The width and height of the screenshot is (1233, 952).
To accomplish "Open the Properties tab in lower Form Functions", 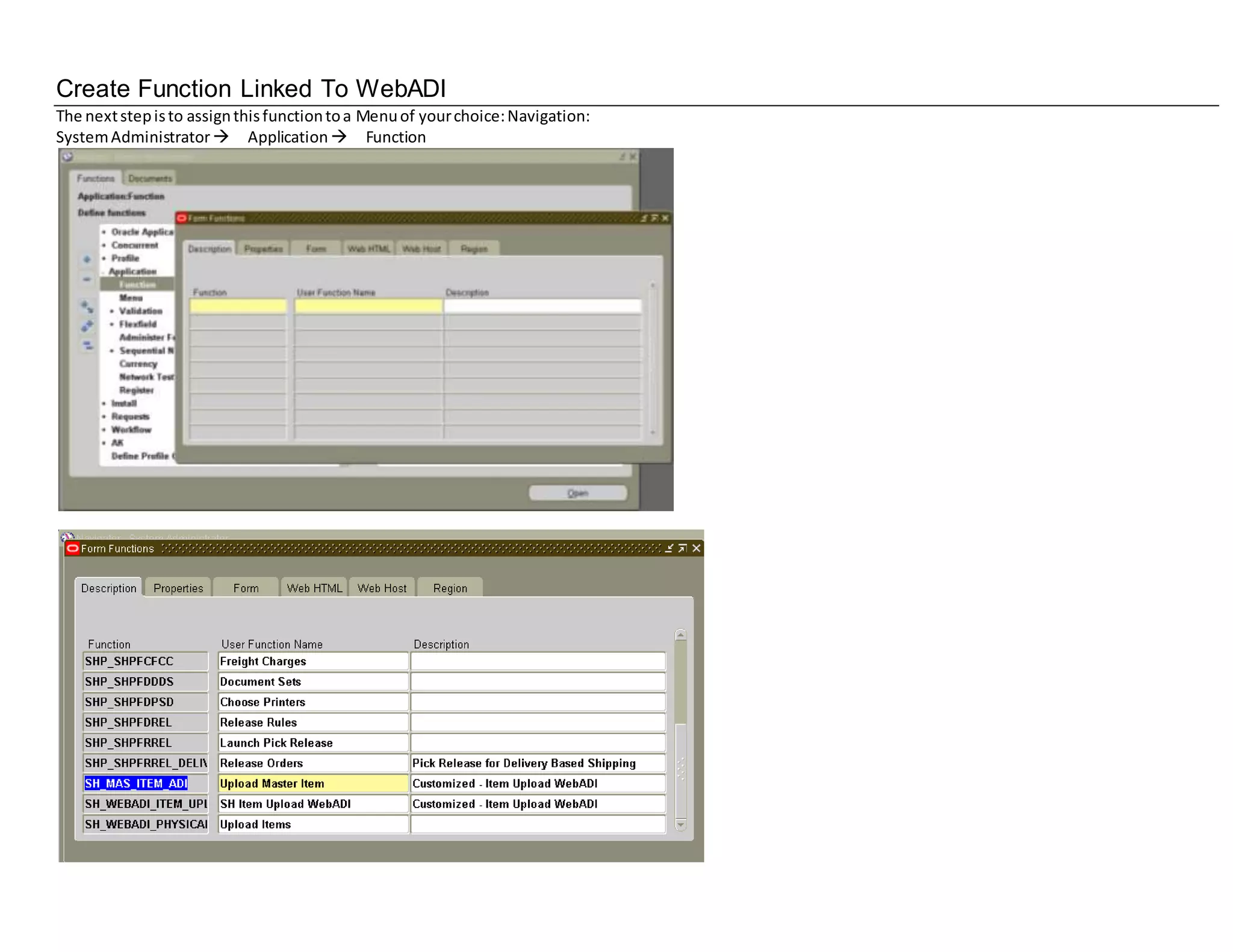I will point(178,588).
